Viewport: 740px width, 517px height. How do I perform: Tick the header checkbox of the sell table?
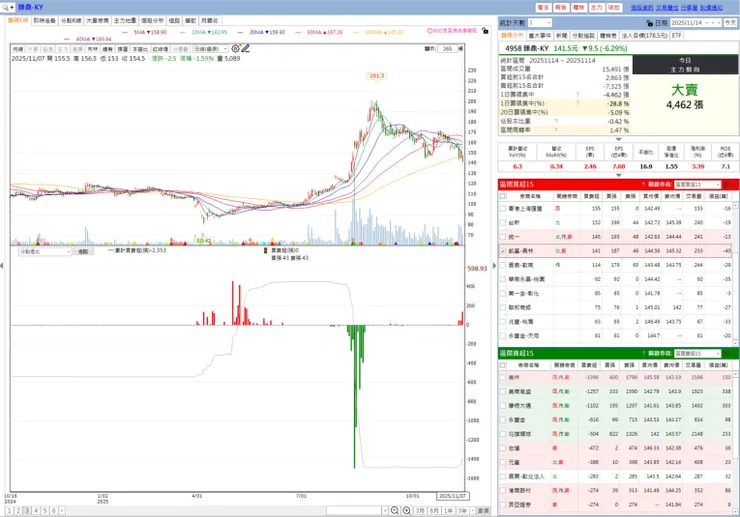tap(503, 365)
